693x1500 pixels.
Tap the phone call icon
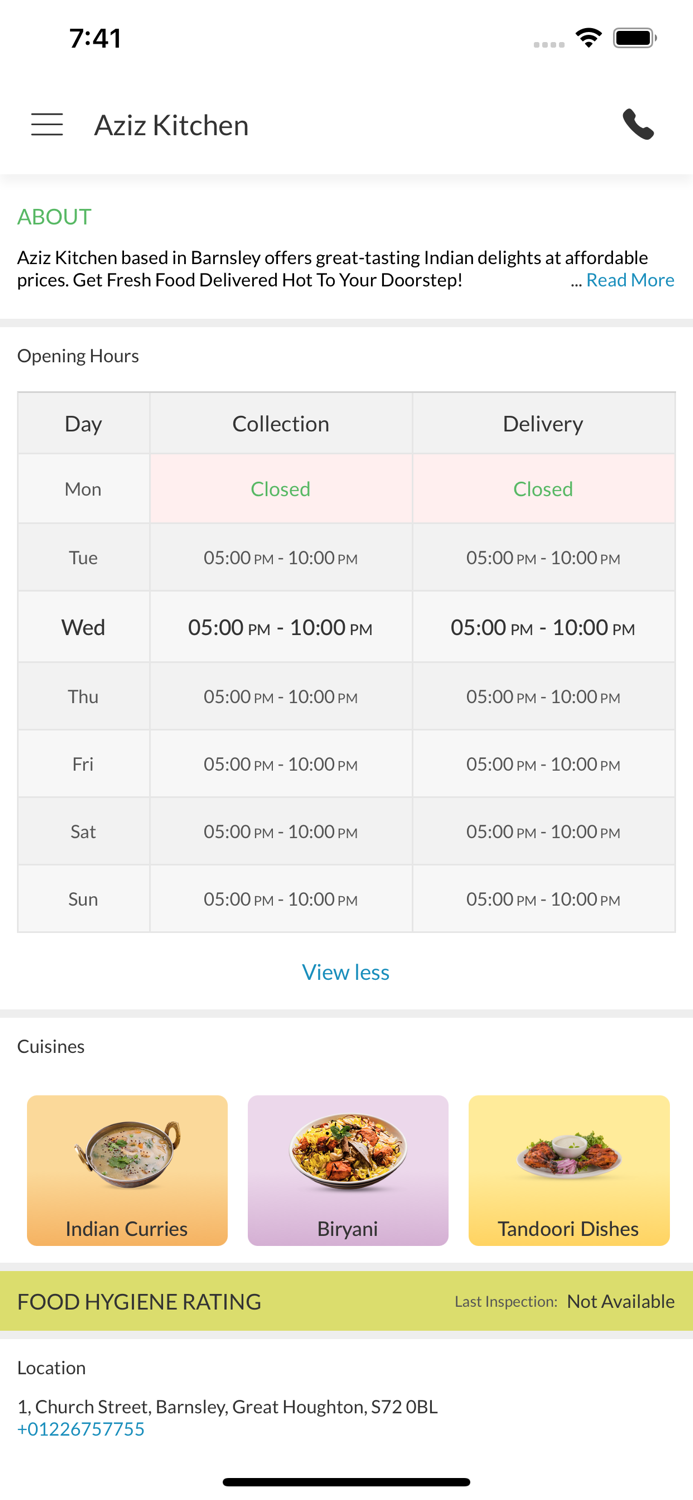pos(638,125)
